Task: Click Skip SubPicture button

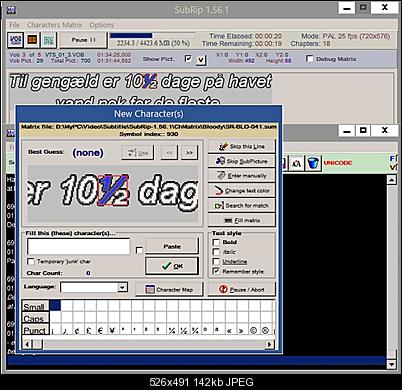Action: coord(242,161)
